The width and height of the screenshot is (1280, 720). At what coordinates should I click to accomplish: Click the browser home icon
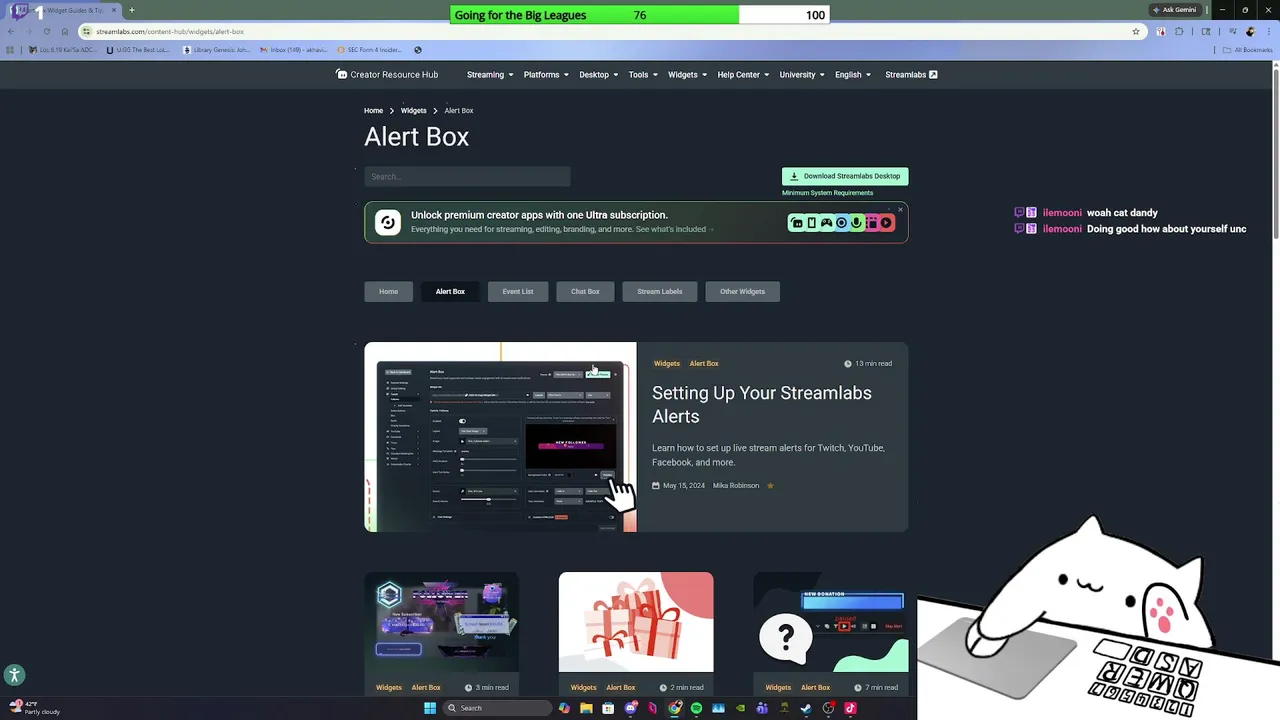65,31
